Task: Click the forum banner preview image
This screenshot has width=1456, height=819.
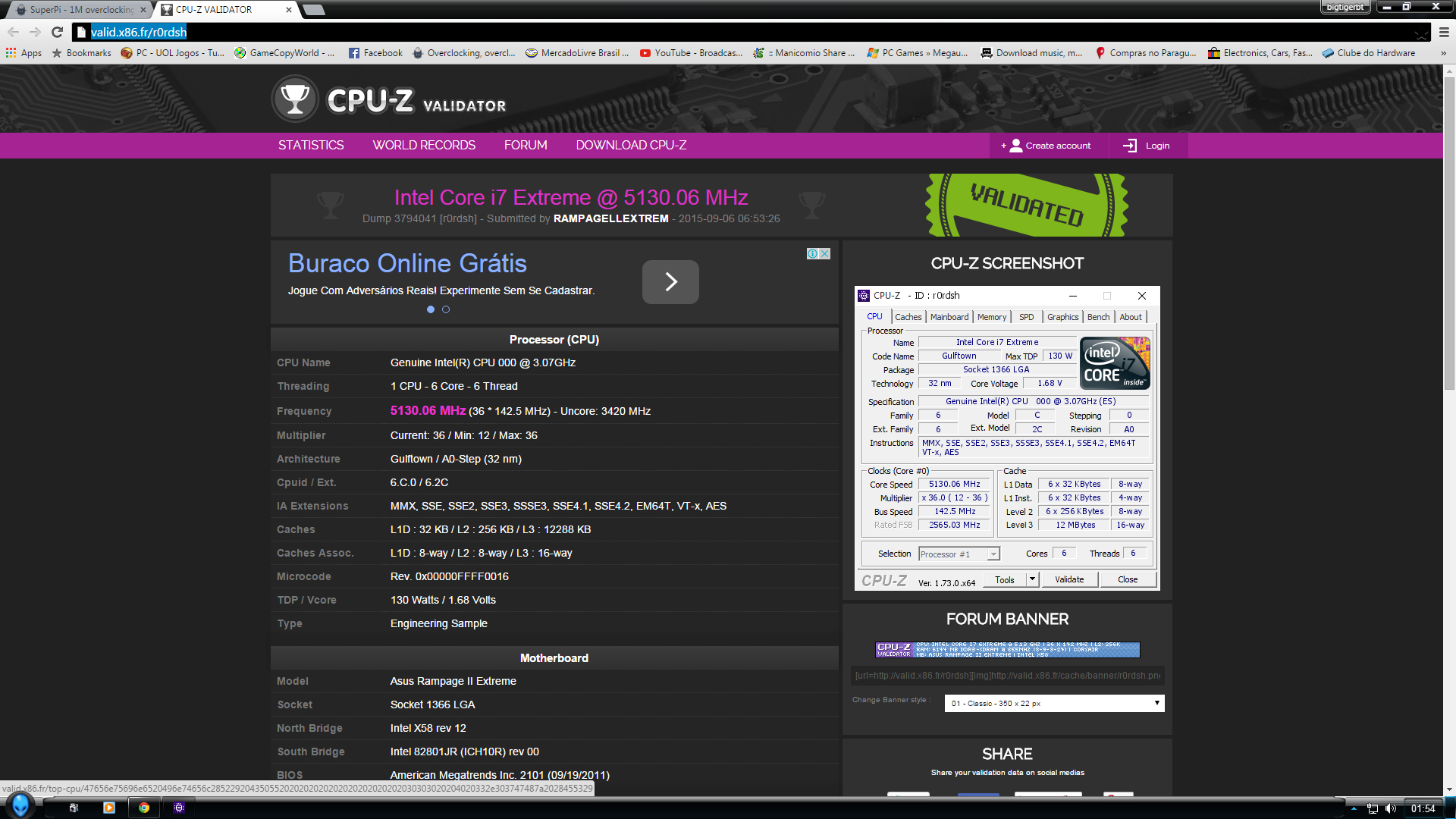Action: (x=1008, y=650)
